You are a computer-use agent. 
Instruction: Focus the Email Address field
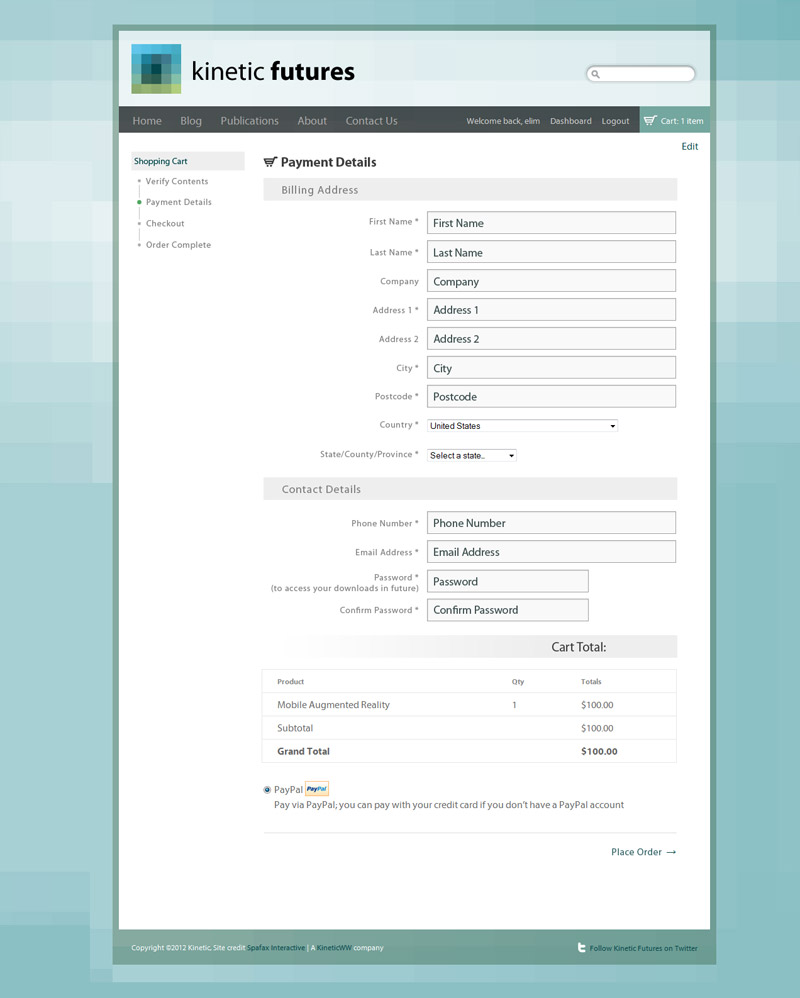(x=551, y=552)
